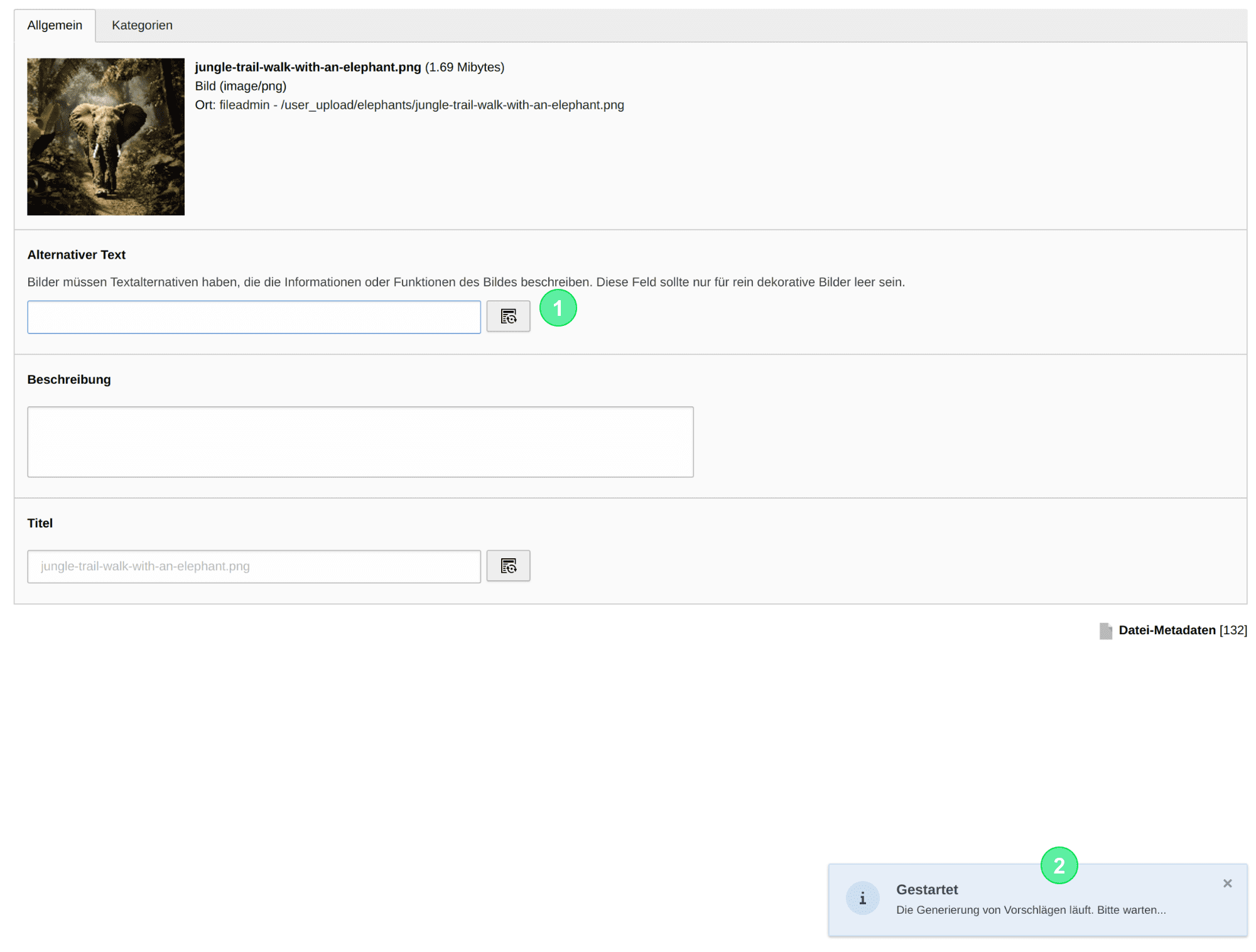Click the notification message about Vorschlägen
The image size is (1256, 952).
(x=1031, y=910)
